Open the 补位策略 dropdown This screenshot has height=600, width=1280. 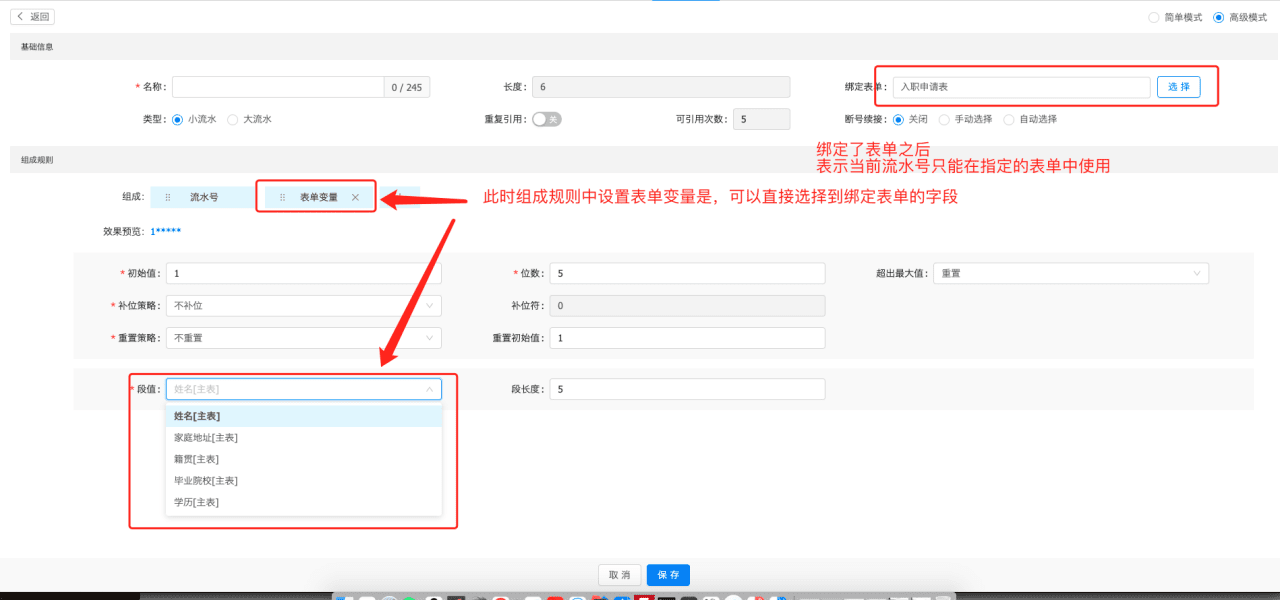pyautogui.click(x=304, y=305)
